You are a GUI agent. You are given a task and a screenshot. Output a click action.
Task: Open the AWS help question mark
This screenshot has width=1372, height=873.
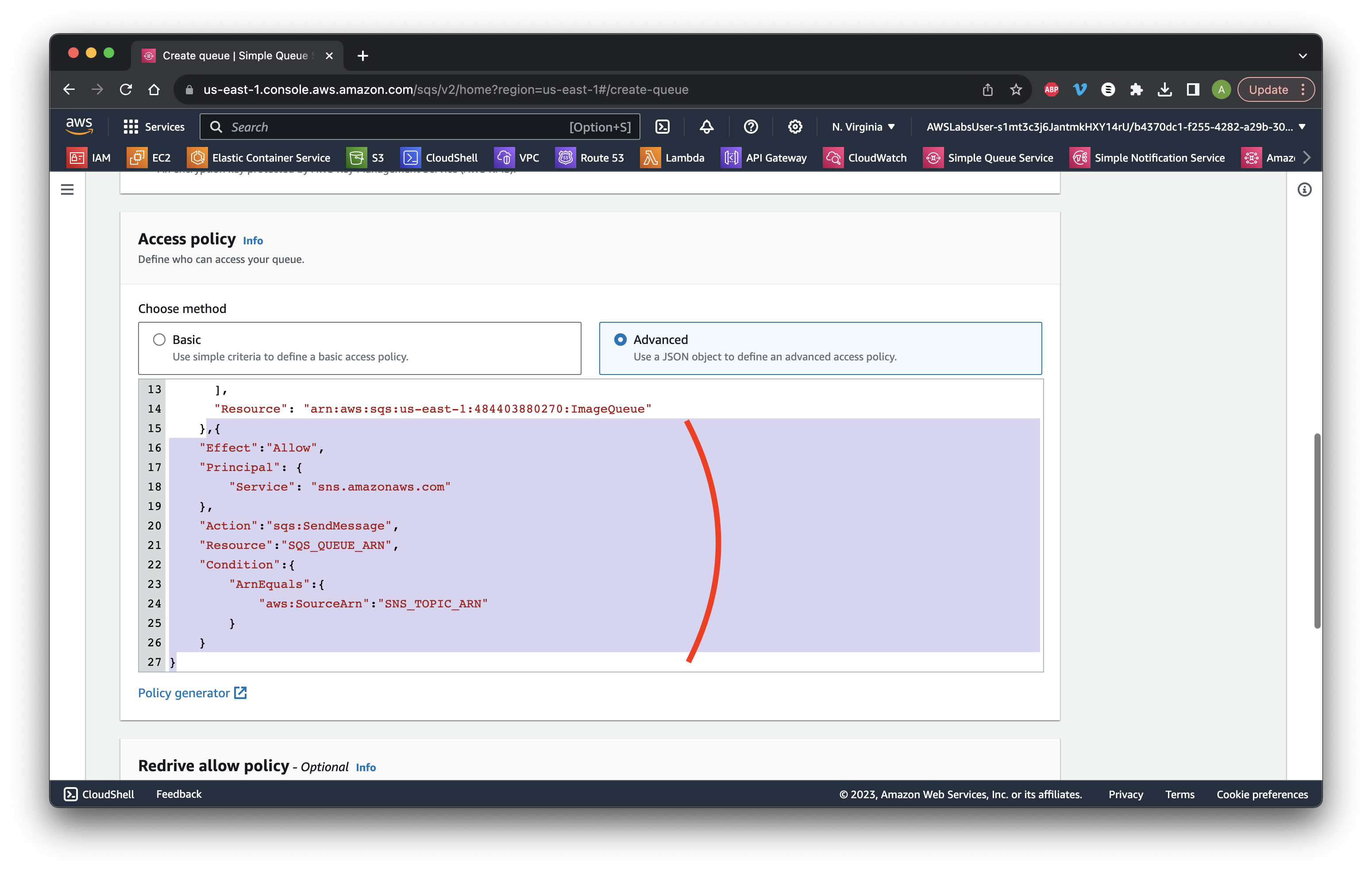pos(751,127)
